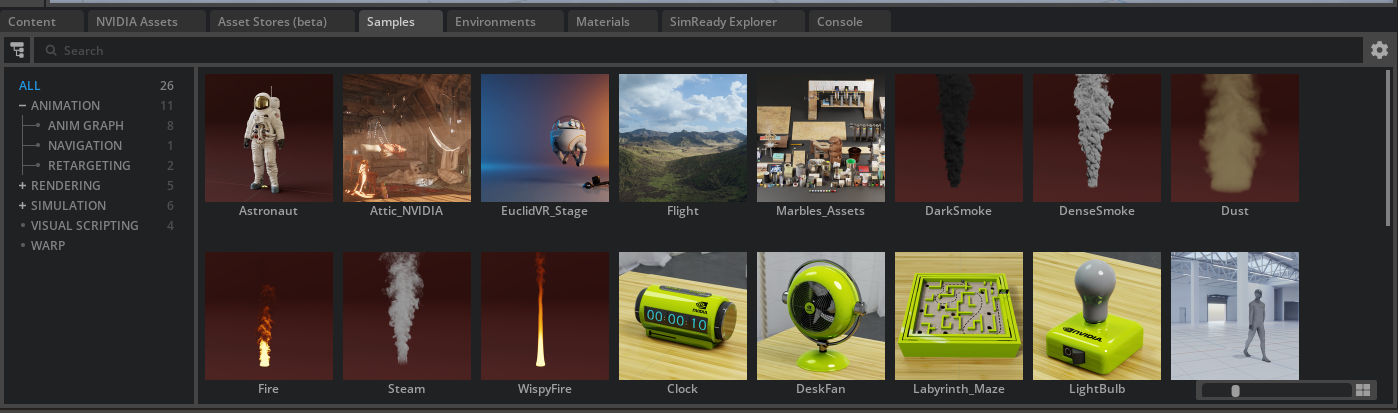Click the Astronaut name label
The height and width of the screenshot is (413, 1398).
(269, 211)
